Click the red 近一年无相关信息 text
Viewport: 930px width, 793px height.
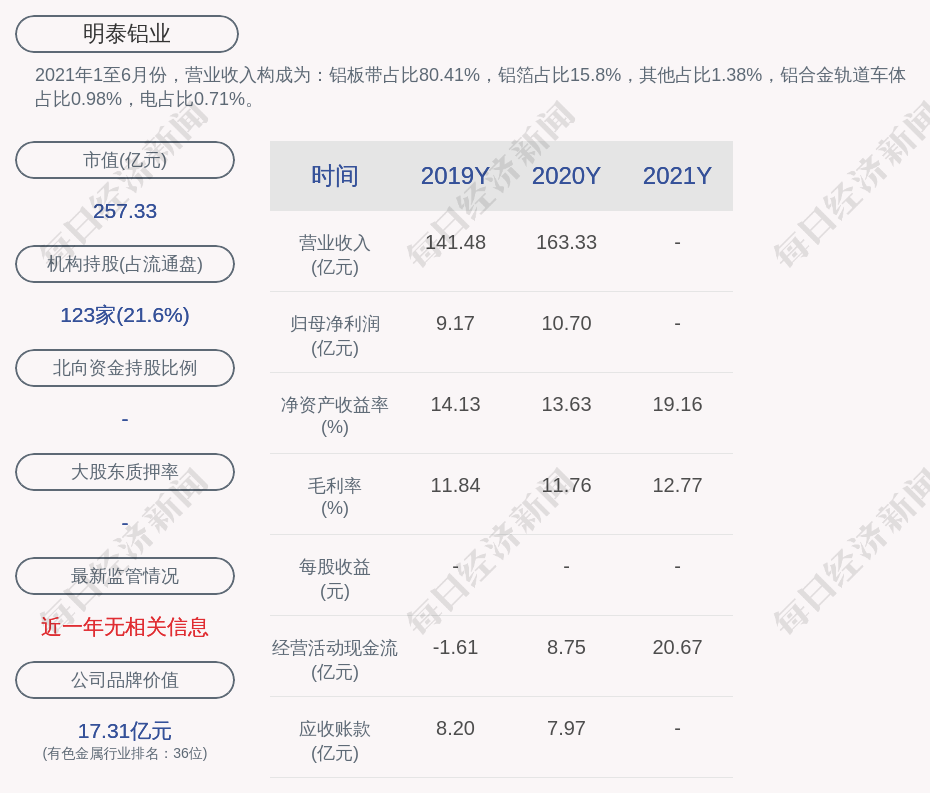click(x=125, y=627)
